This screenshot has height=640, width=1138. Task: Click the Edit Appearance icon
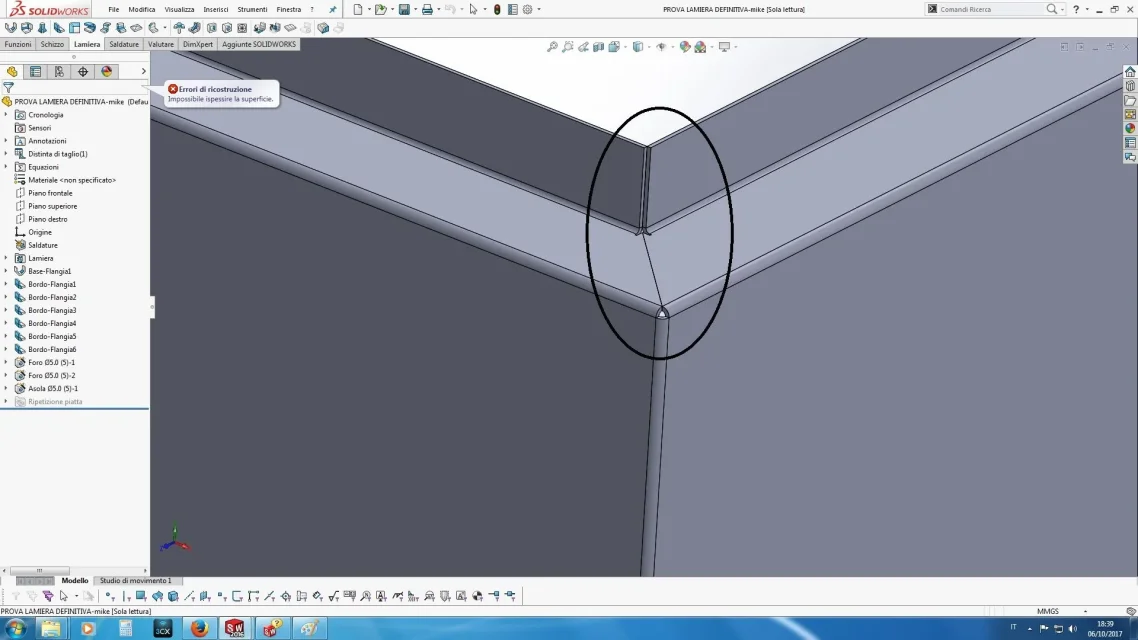[684, 46]
